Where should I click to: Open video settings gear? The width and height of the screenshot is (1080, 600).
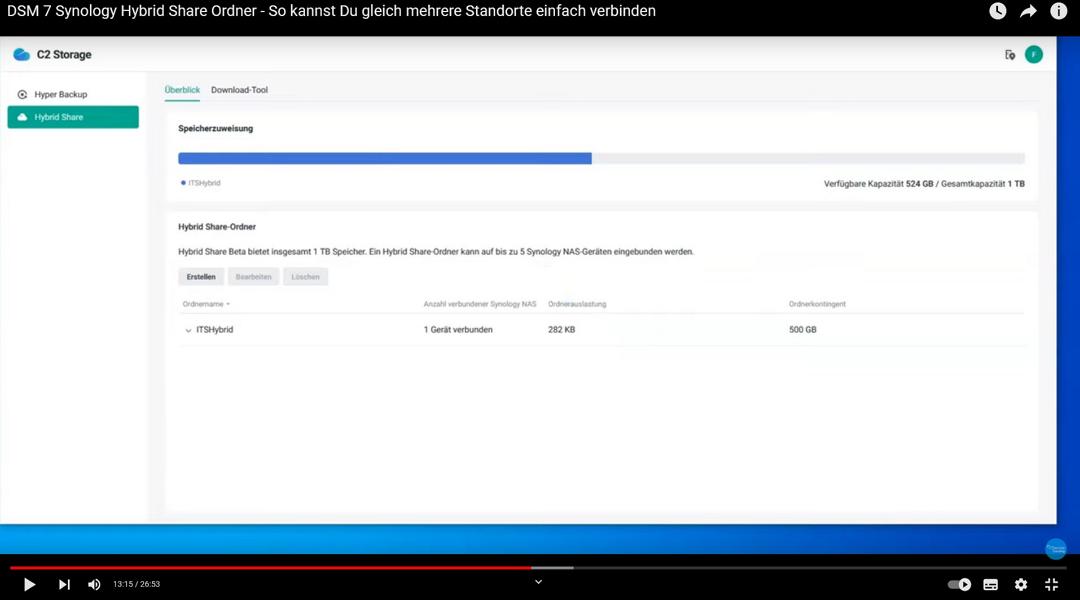pyautogui.click(x=1021, y=584)
